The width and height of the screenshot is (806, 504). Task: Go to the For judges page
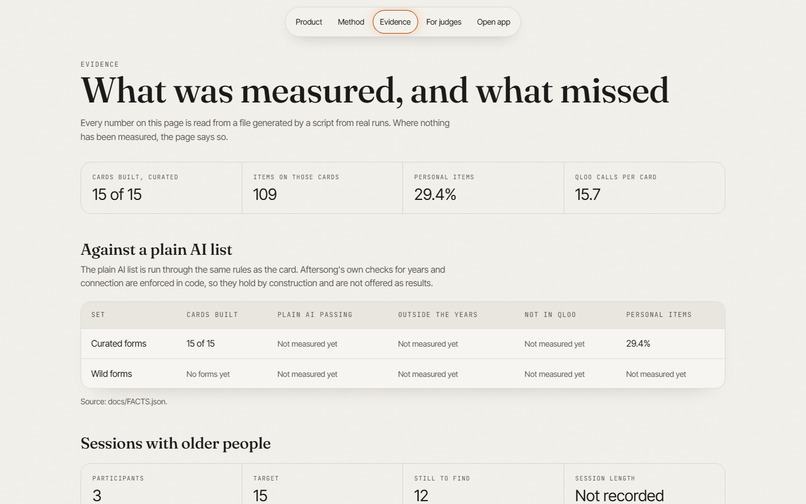pos(443,22)
